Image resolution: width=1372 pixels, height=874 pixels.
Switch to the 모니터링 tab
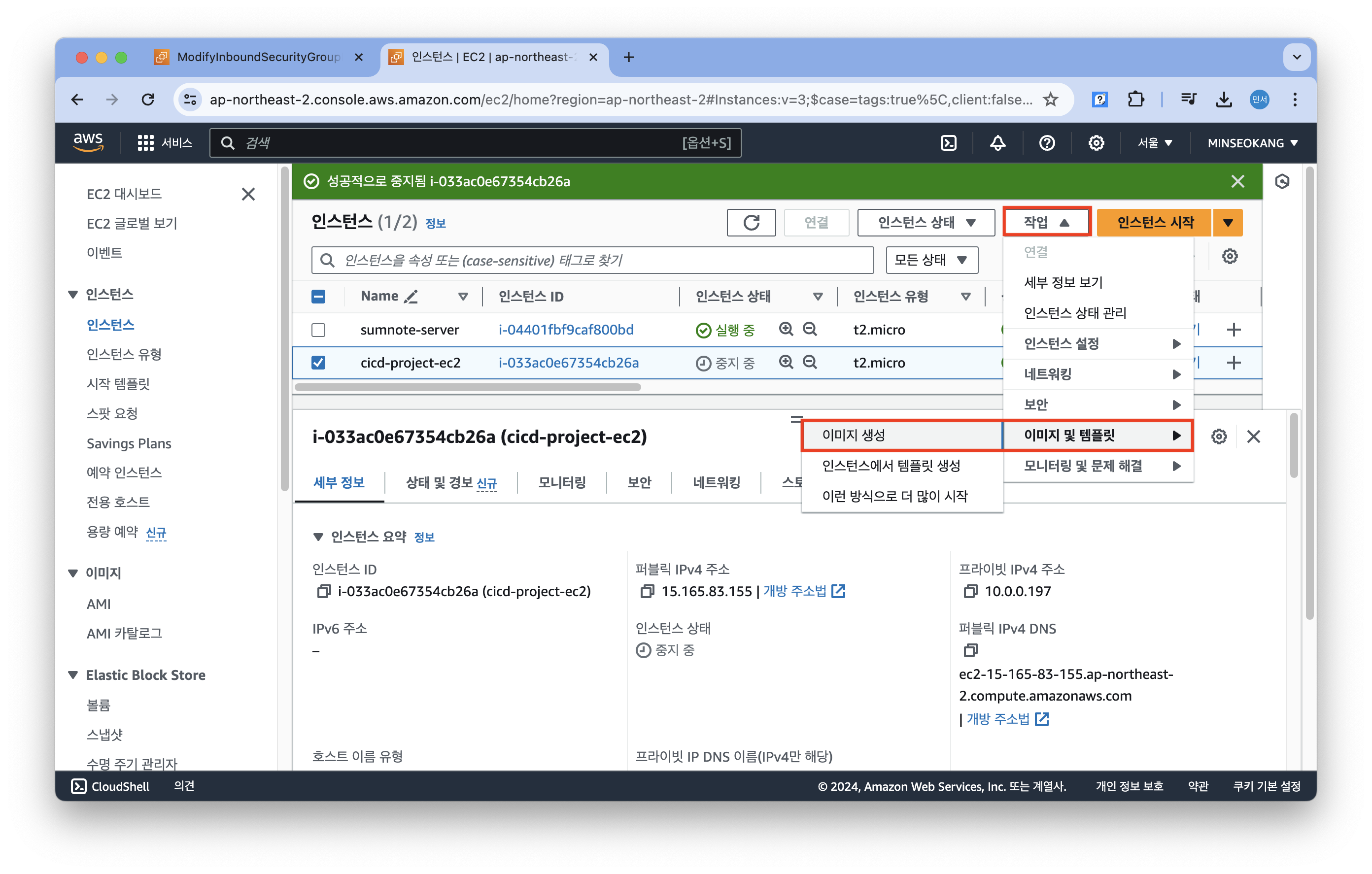(561, 483)
